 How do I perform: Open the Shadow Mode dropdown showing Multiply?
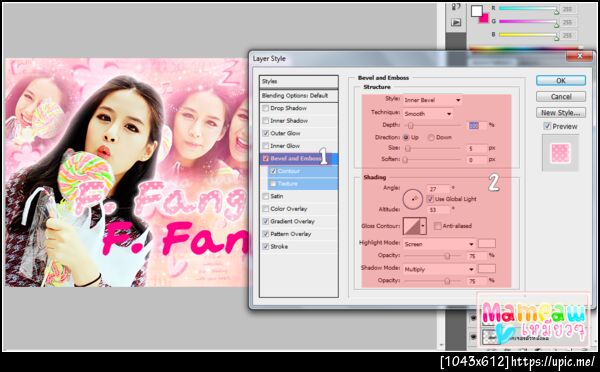pos(439,269)
